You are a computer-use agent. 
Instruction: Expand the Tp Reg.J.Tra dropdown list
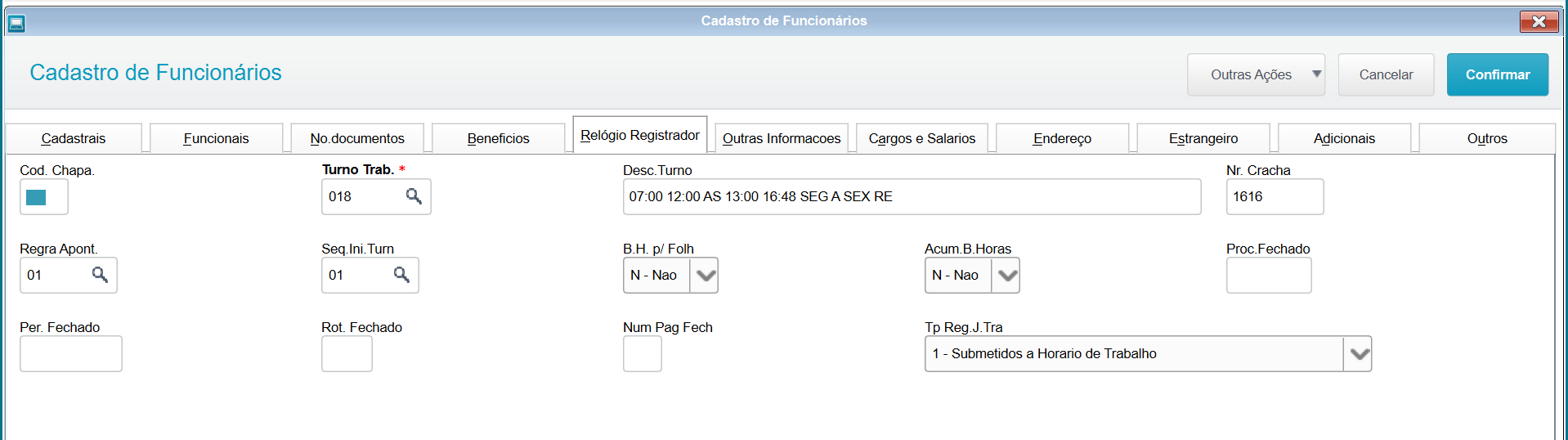[1358, 354]
